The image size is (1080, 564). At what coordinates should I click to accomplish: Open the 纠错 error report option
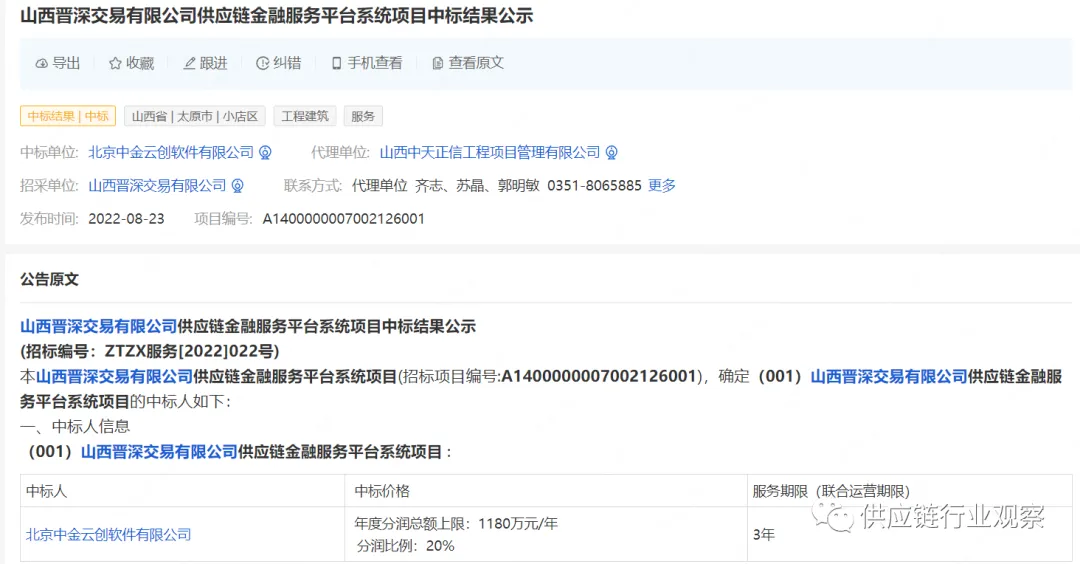279,63
